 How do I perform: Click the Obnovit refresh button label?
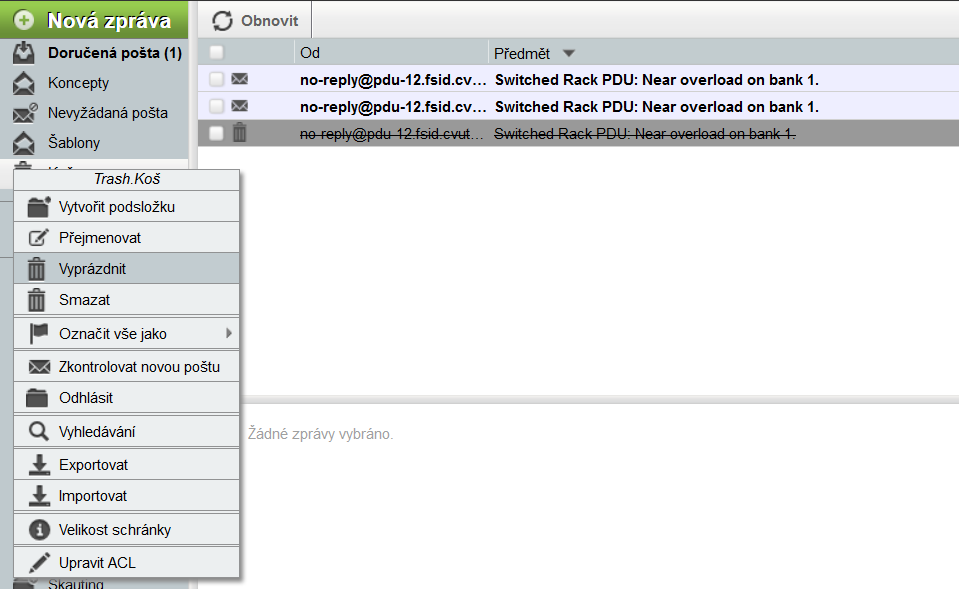pyautogui.click(x=270, y=21)
